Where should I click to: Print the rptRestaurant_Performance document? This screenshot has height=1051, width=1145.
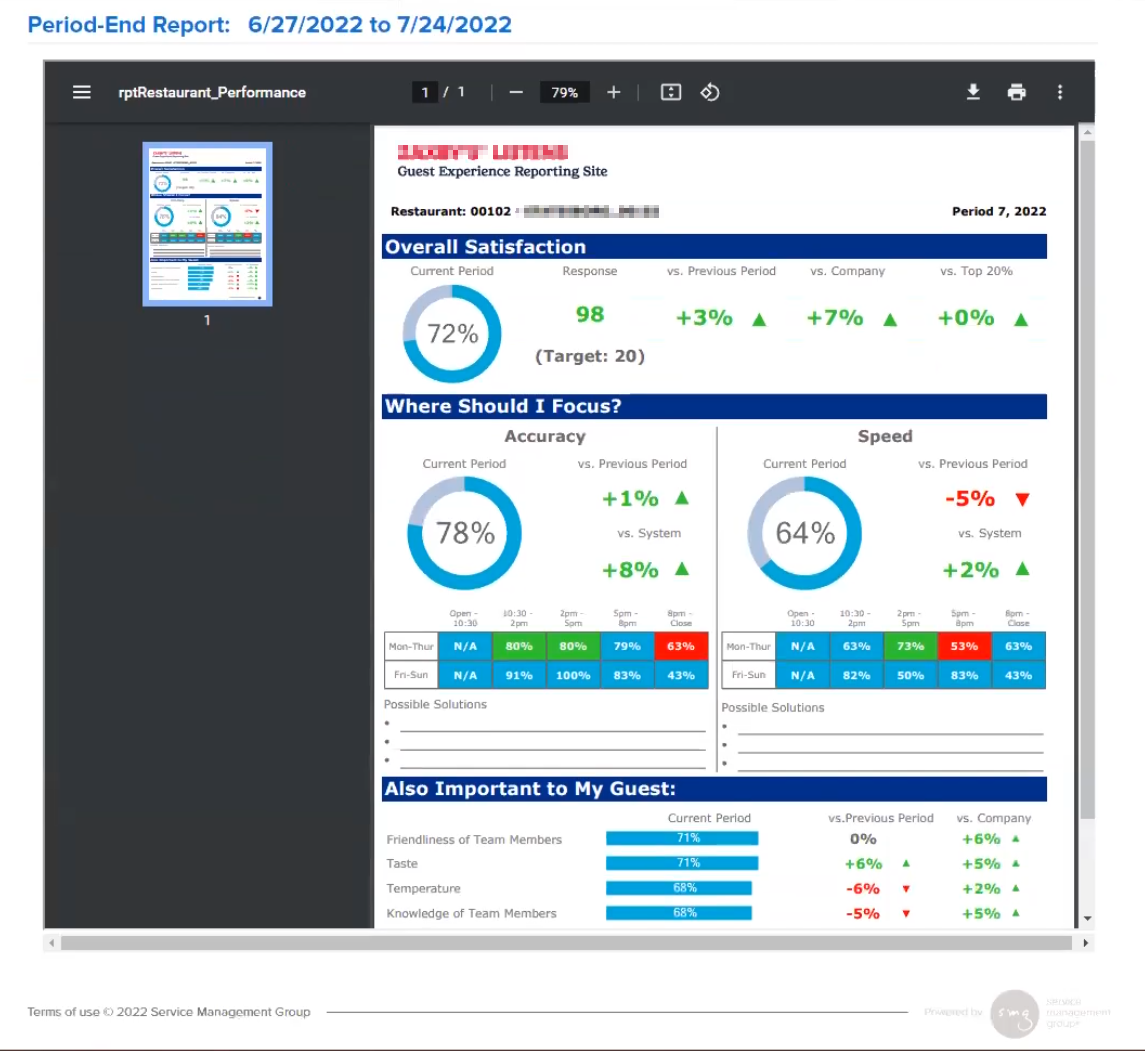pos(1016,91)
